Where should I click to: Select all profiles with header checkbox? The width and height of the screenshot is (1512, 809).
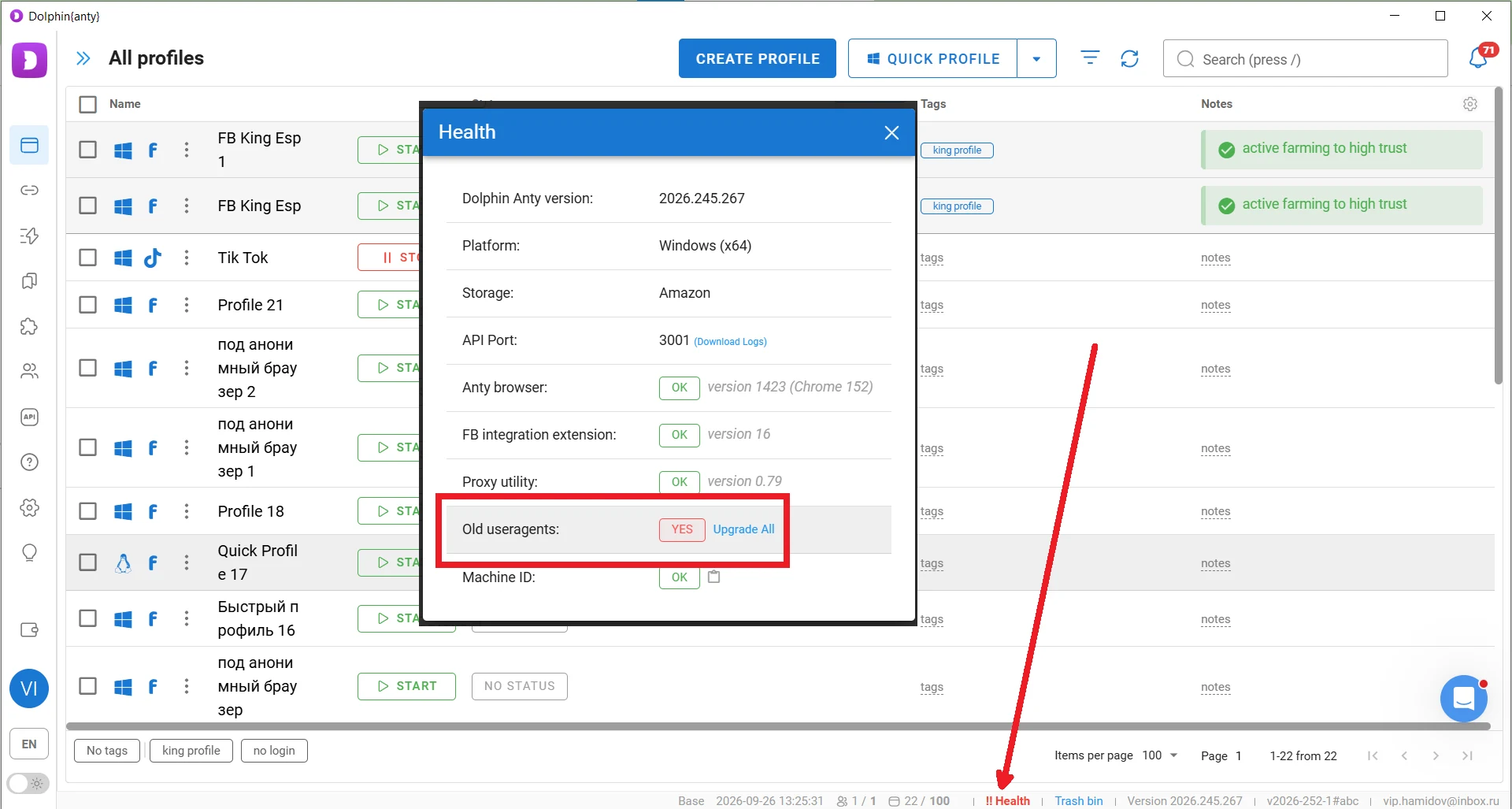pyautogui.click(x=88, y=104)
